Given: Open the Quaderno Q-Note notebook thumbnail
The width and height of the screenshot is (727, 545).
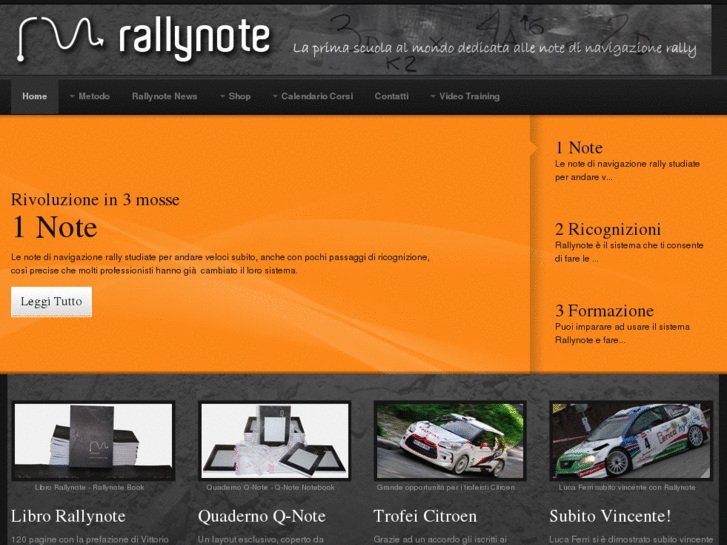Looking at the screenshot, I should coord(274,441).
